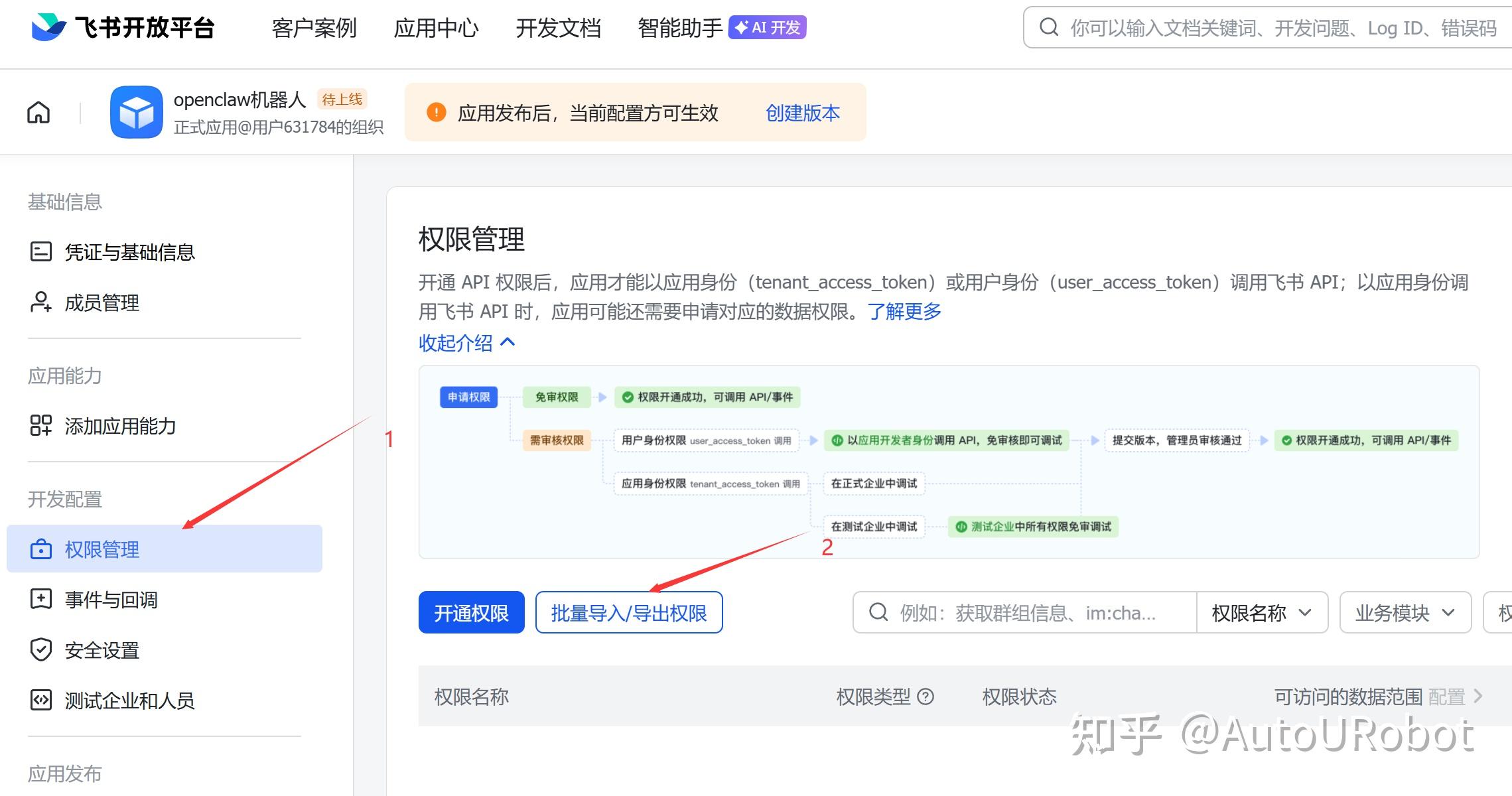The image size is (1512, 796).
Task: Open 凭证与基础信息 from the sidebar
Action: coord(129,252)
